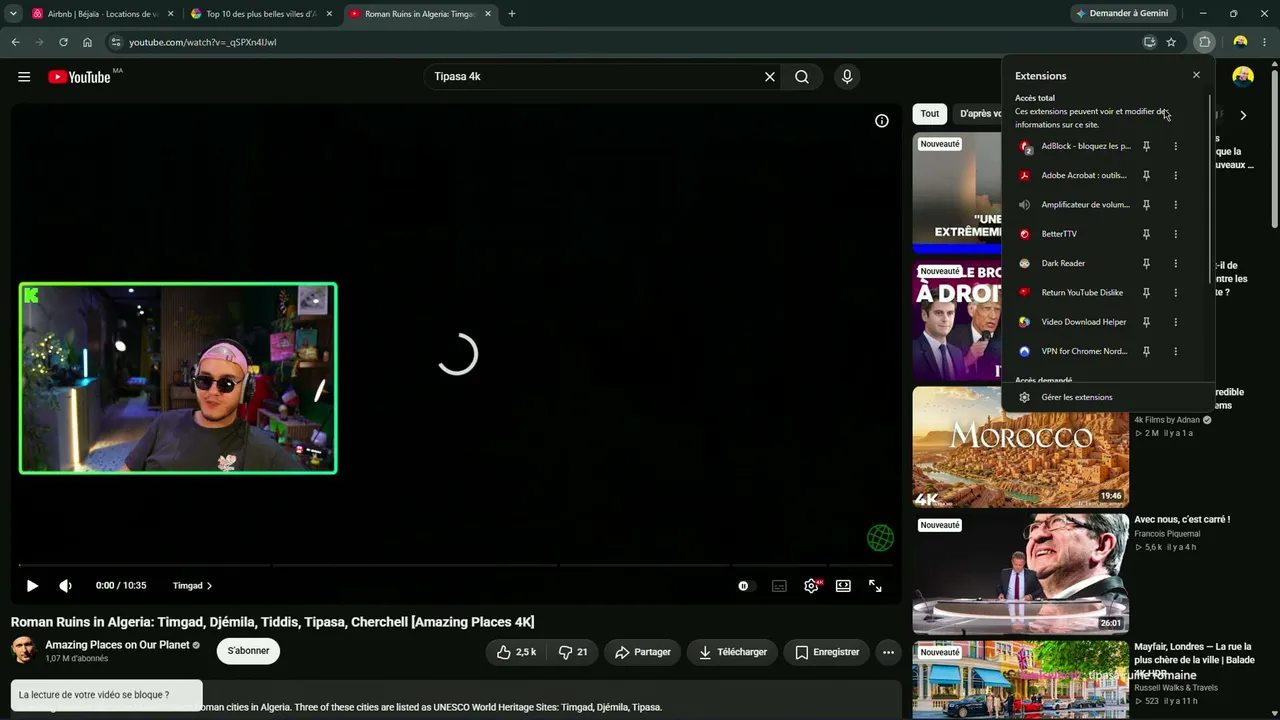The height and width of the screenshot is (720, 1280).
Task: Pin the AdBlock extension
Action: (x=1146, y=146)
